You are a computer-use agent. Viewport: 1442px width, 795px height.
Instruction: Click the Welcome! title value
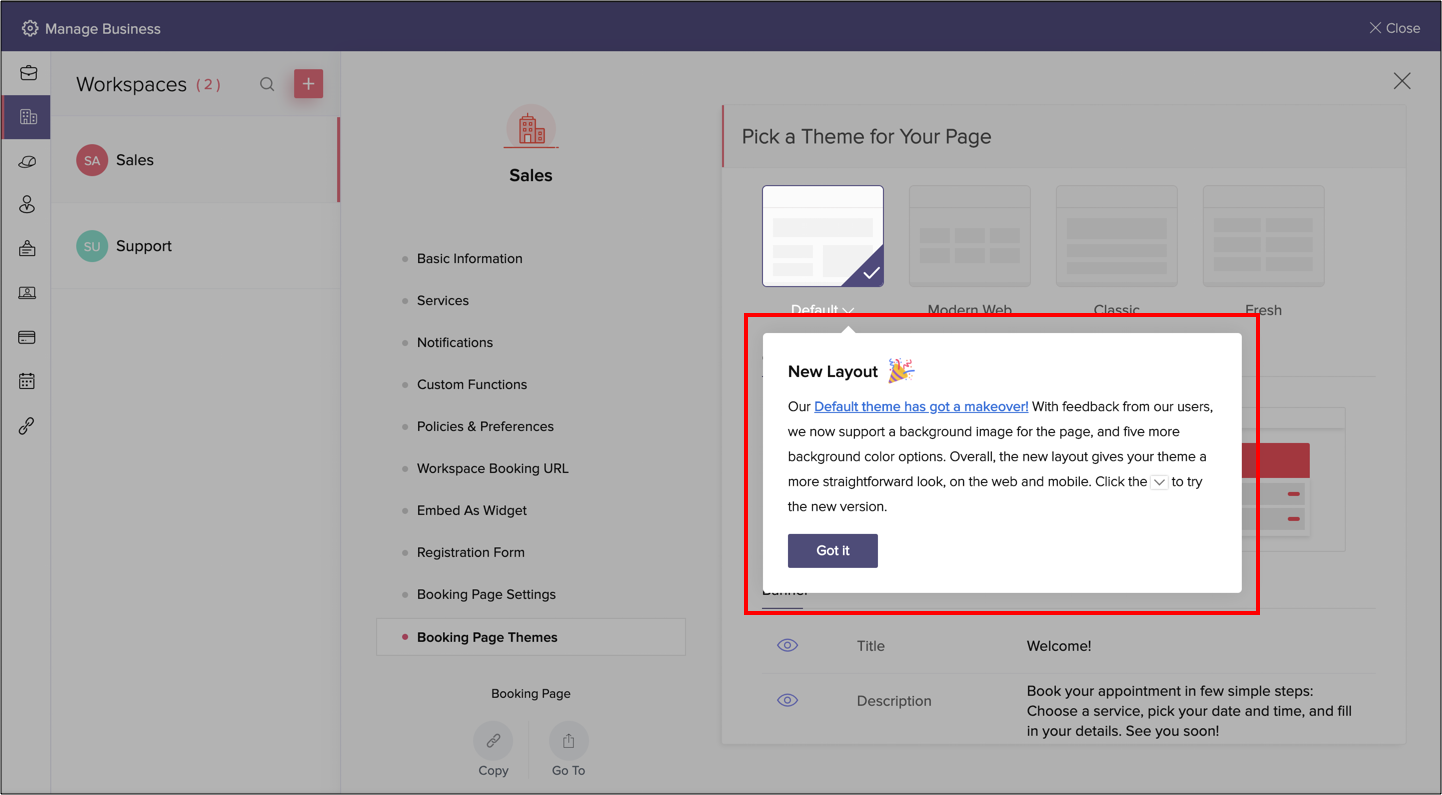[1059, 646]
